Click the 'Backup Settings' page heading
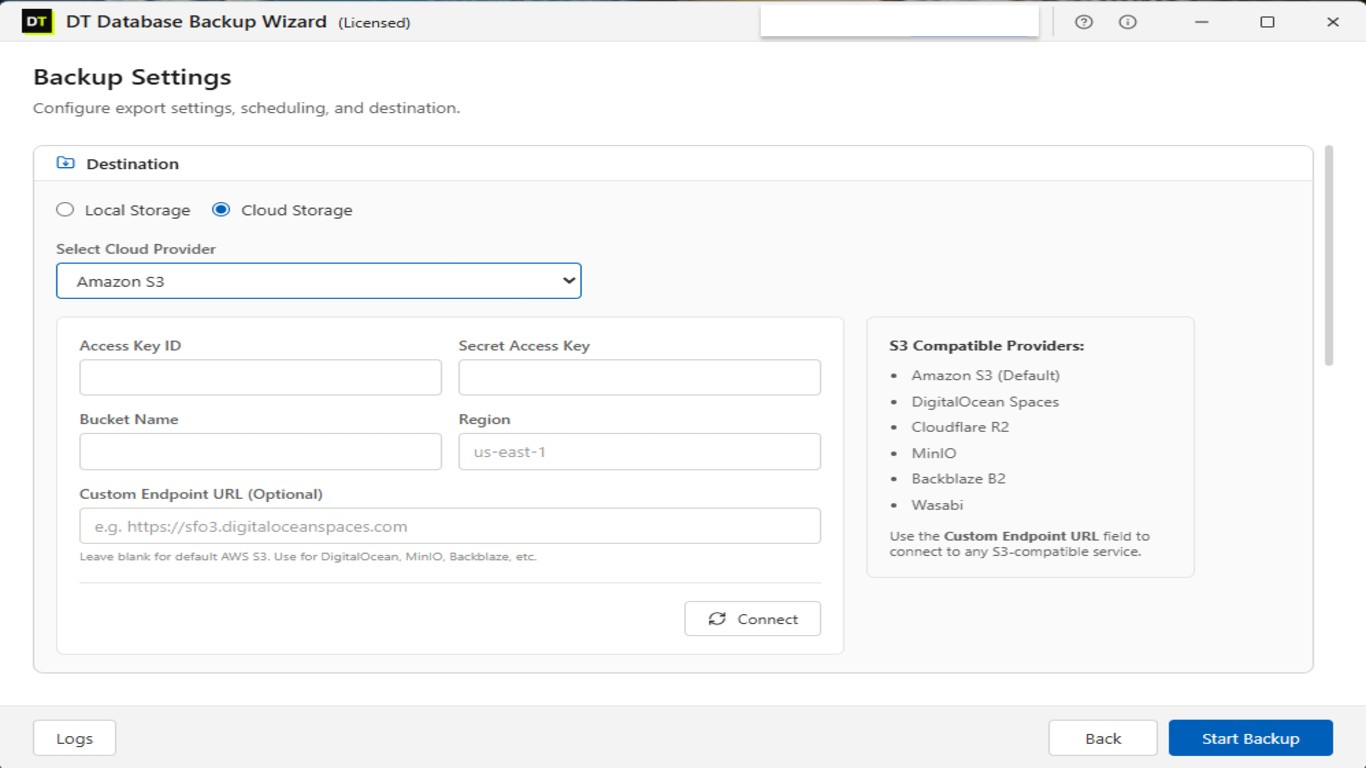 (132, 77)
